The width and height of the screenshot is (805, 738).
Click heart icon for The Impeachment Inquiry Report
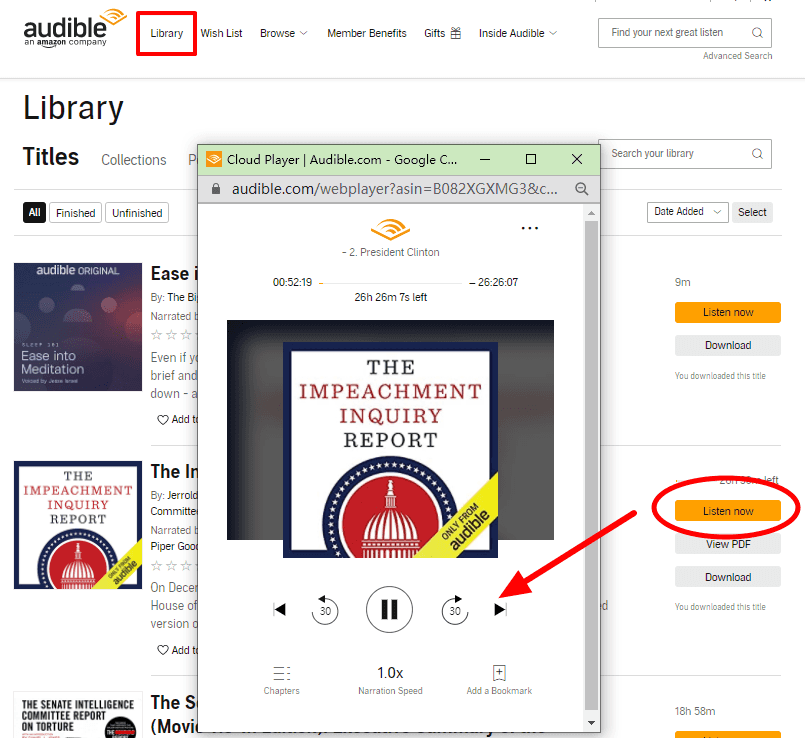click(163, 650)
